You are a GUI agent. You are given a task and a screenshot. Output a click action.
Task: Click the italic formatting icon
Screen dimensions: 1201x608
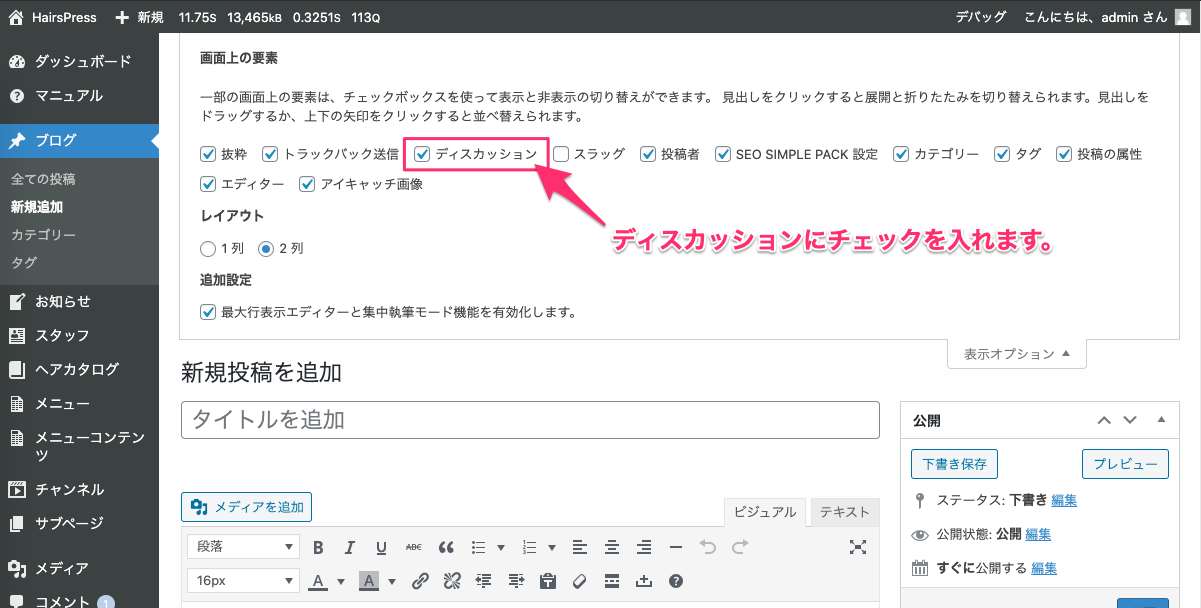(350, 547)
